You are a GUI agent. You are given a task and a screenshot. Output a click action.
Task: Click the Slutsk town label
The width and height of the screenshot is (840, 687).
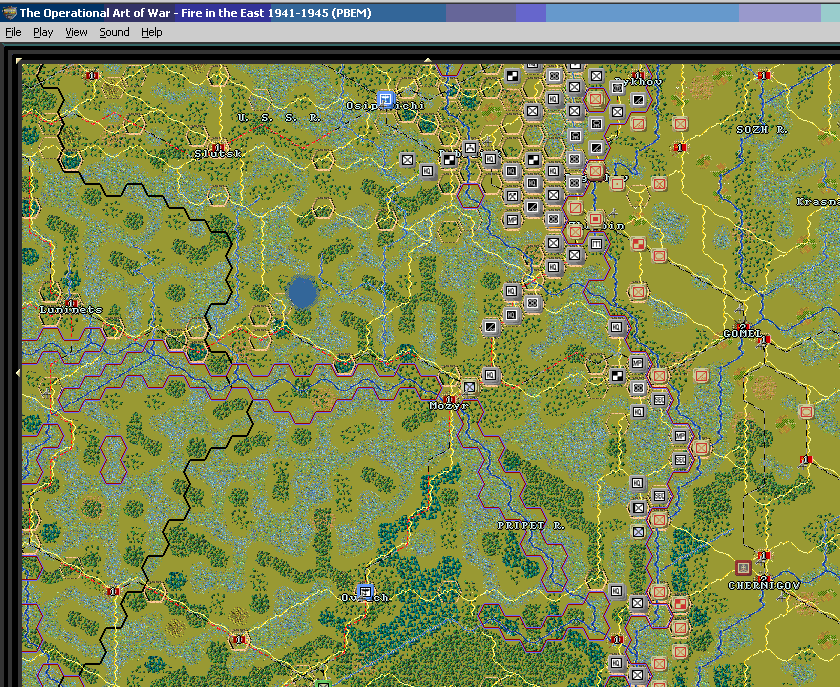pyautogui.click(x=218, y=154)
